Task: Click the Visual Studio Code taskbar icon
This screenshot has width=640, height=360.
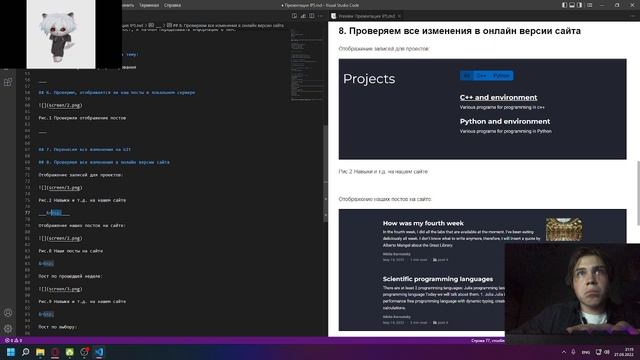Action: click(99, 352)
